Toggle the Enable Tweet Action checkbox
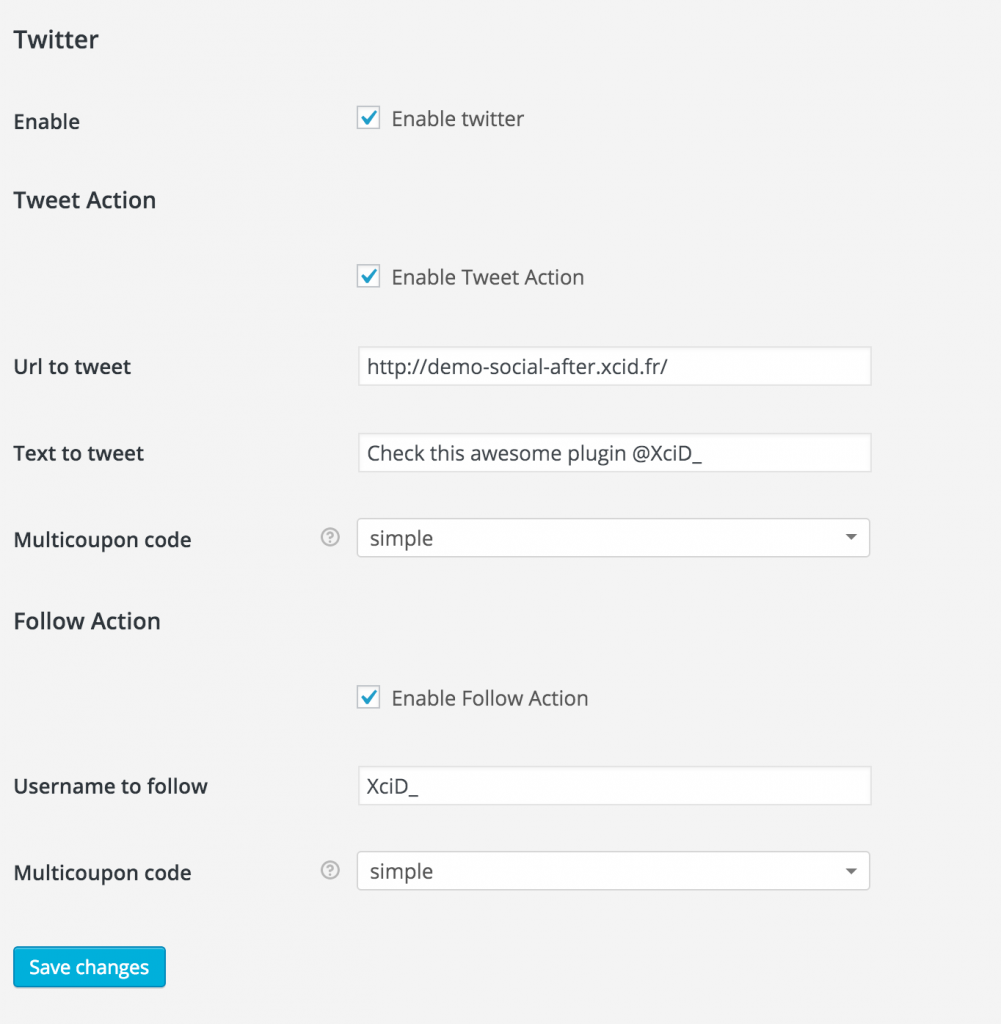Screen dimensions: 1001x1024 [369, 277]
